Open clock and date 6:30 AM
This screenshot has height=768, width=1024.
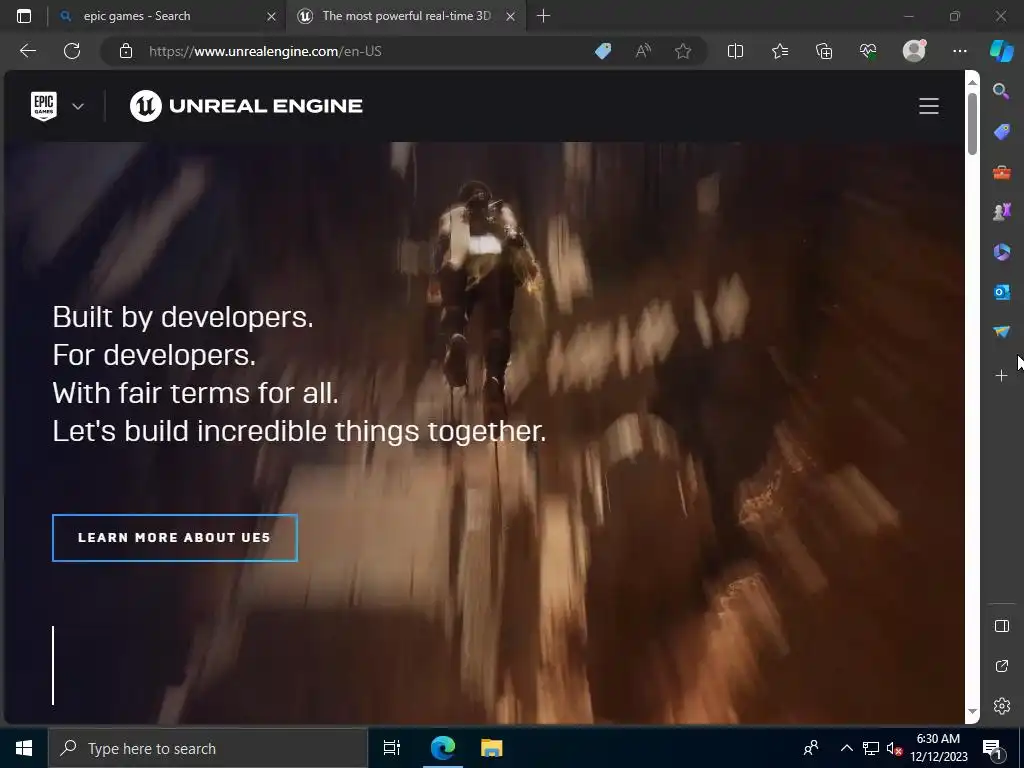point(938,748)
